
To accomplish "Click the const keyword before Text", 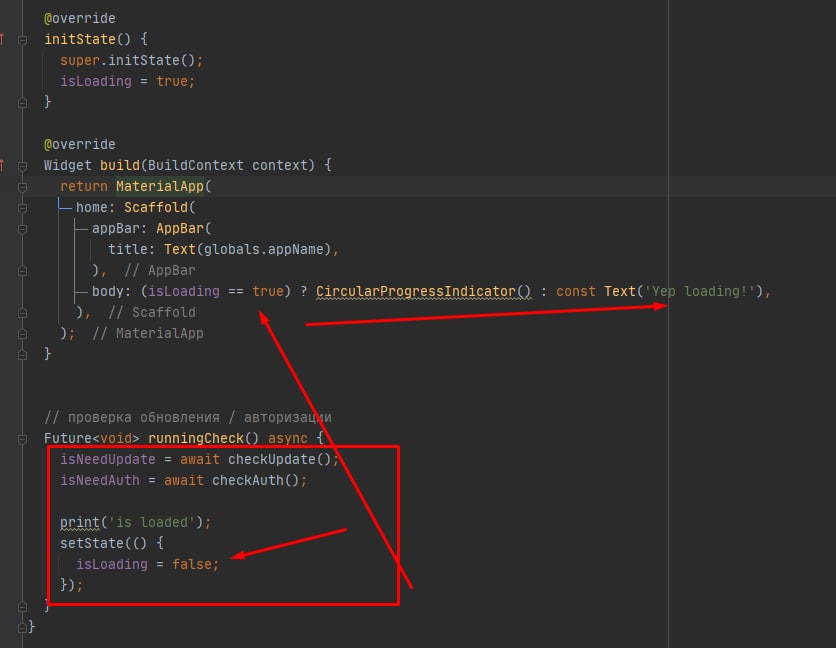I will point(576,291).
